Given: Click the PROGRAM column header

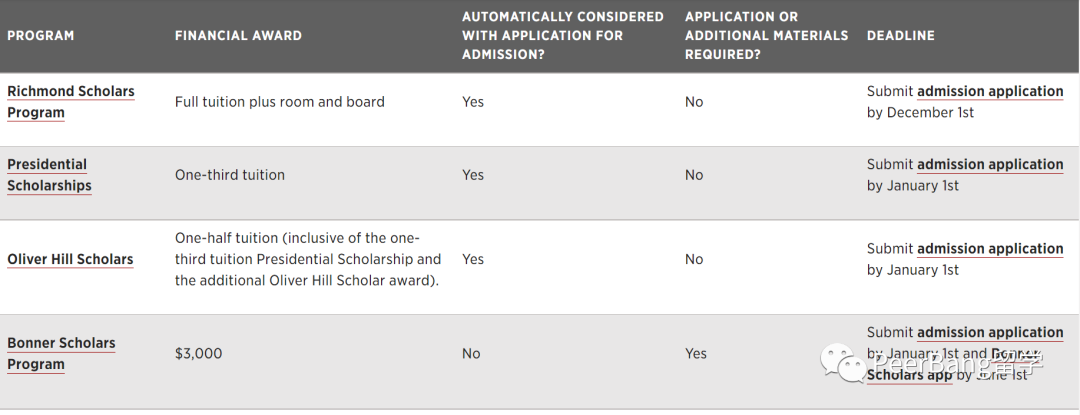Looking at the screenshot, I should pyautogui.click(x=41, y=36).
